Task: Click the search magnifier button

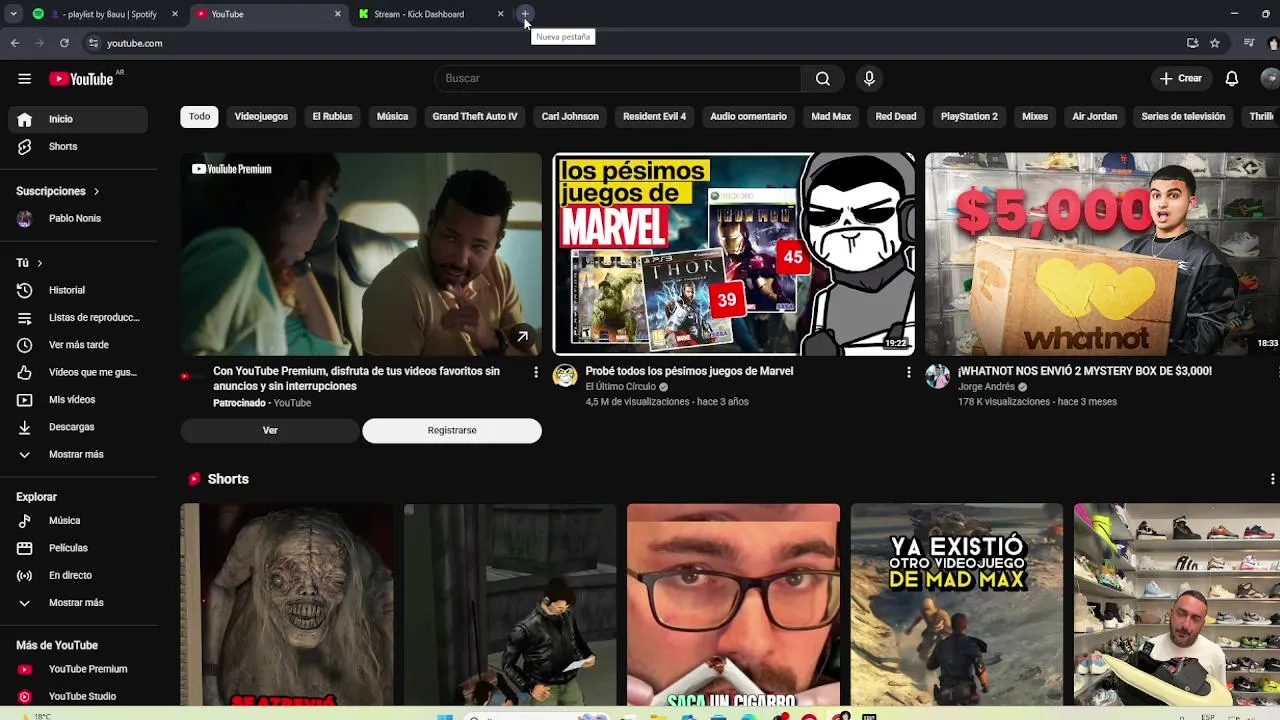Action: [822, 78]
